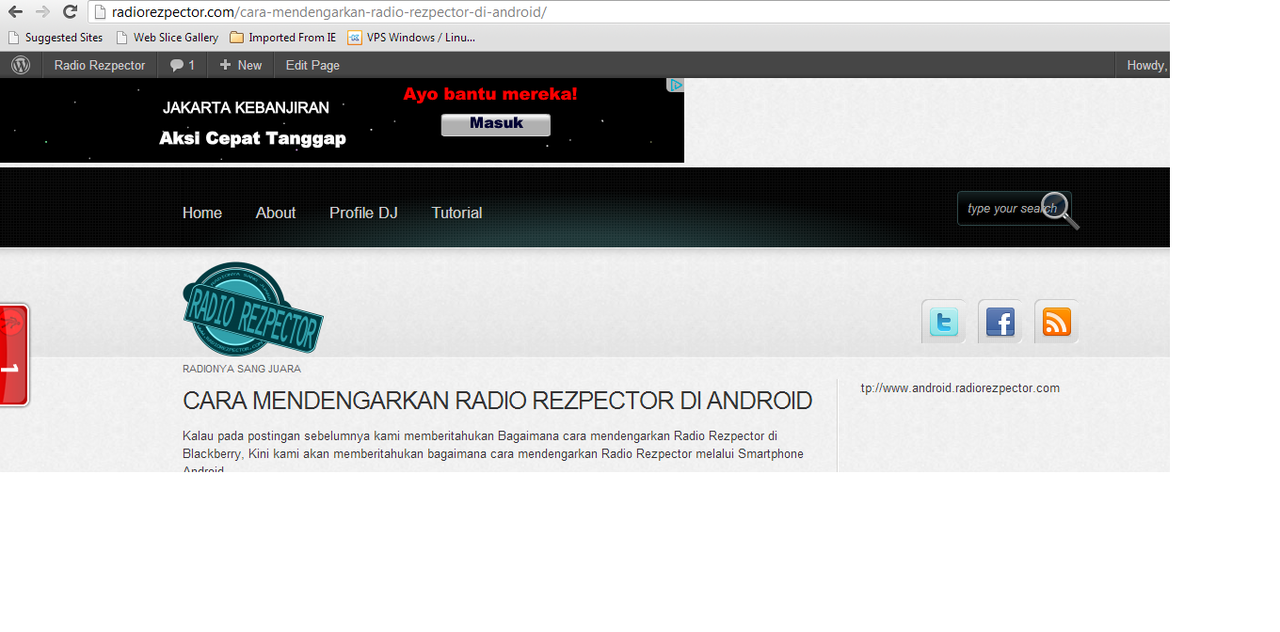The height and width of the screenshot is (632, 1280).
Task: Go to the Home page
Action: tap(202, 213)
